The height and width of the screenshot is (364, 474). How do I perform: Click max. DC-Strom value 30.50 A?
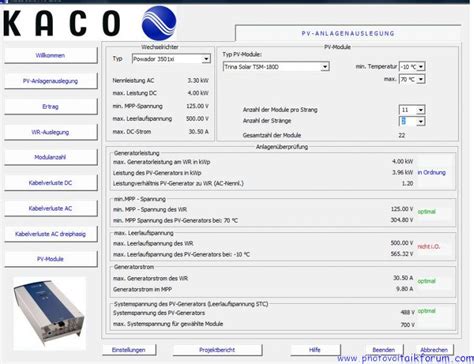point(199,132)
